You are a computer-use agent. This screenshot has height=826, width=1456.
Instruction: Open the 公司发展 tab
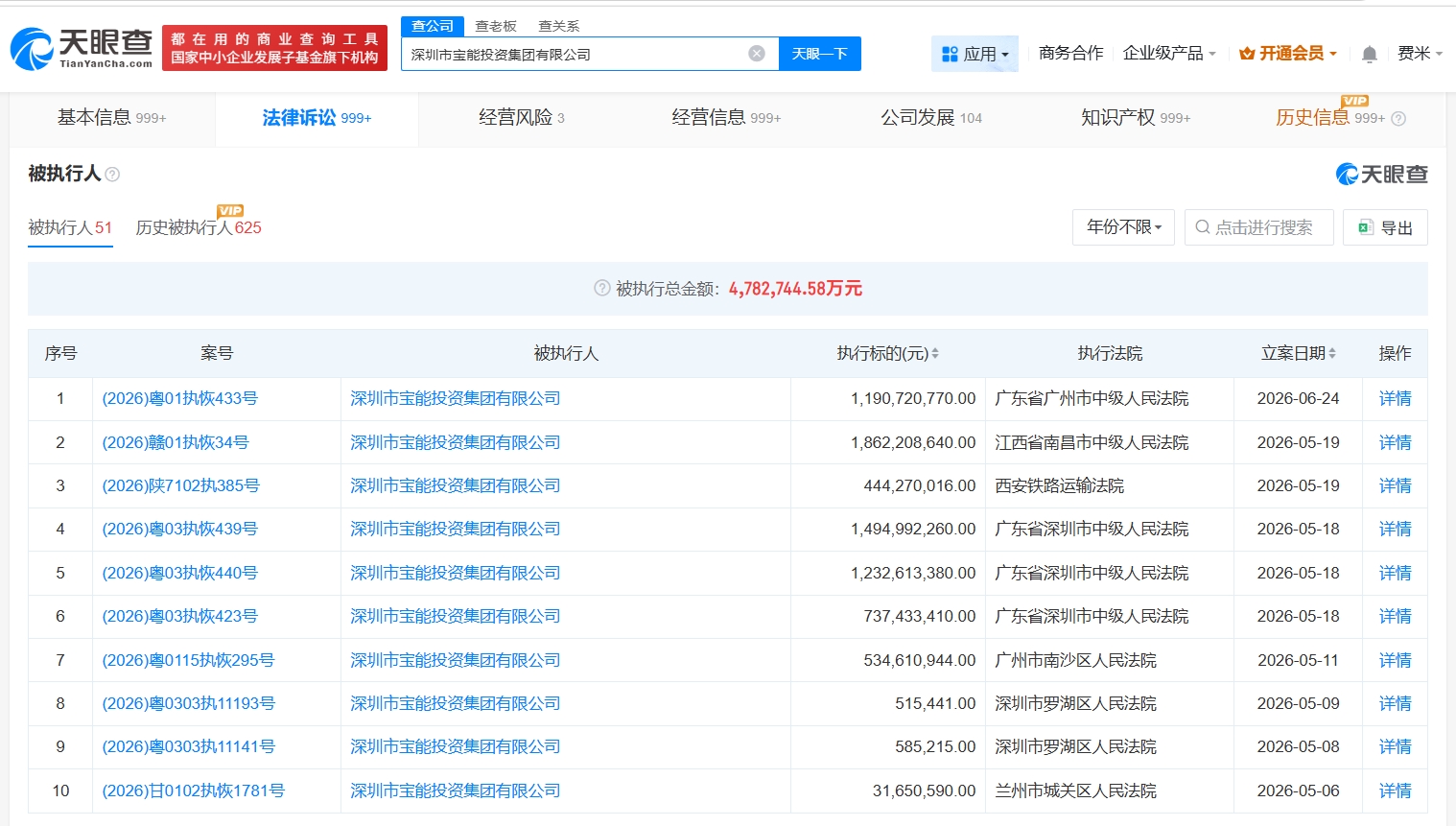[x=931, y=118]
